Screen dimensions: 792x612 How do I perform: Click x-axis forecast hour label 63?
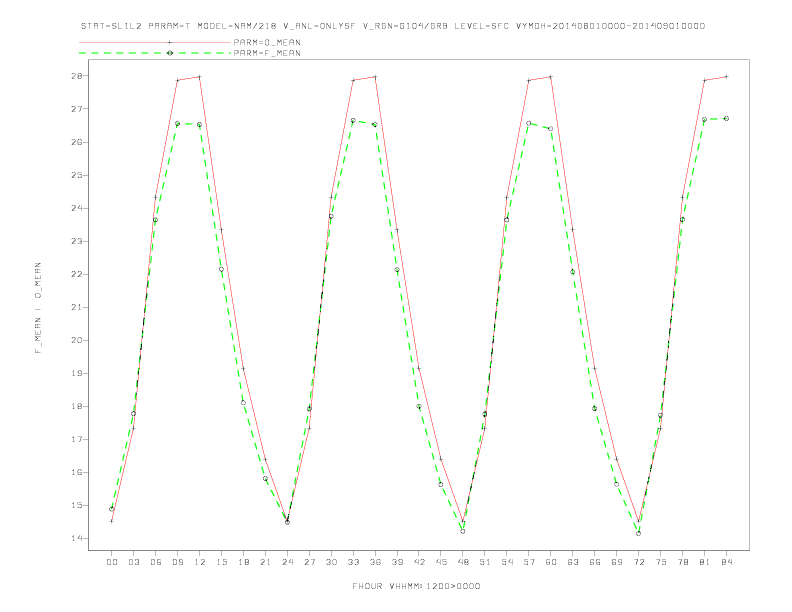tap(573, 562)
